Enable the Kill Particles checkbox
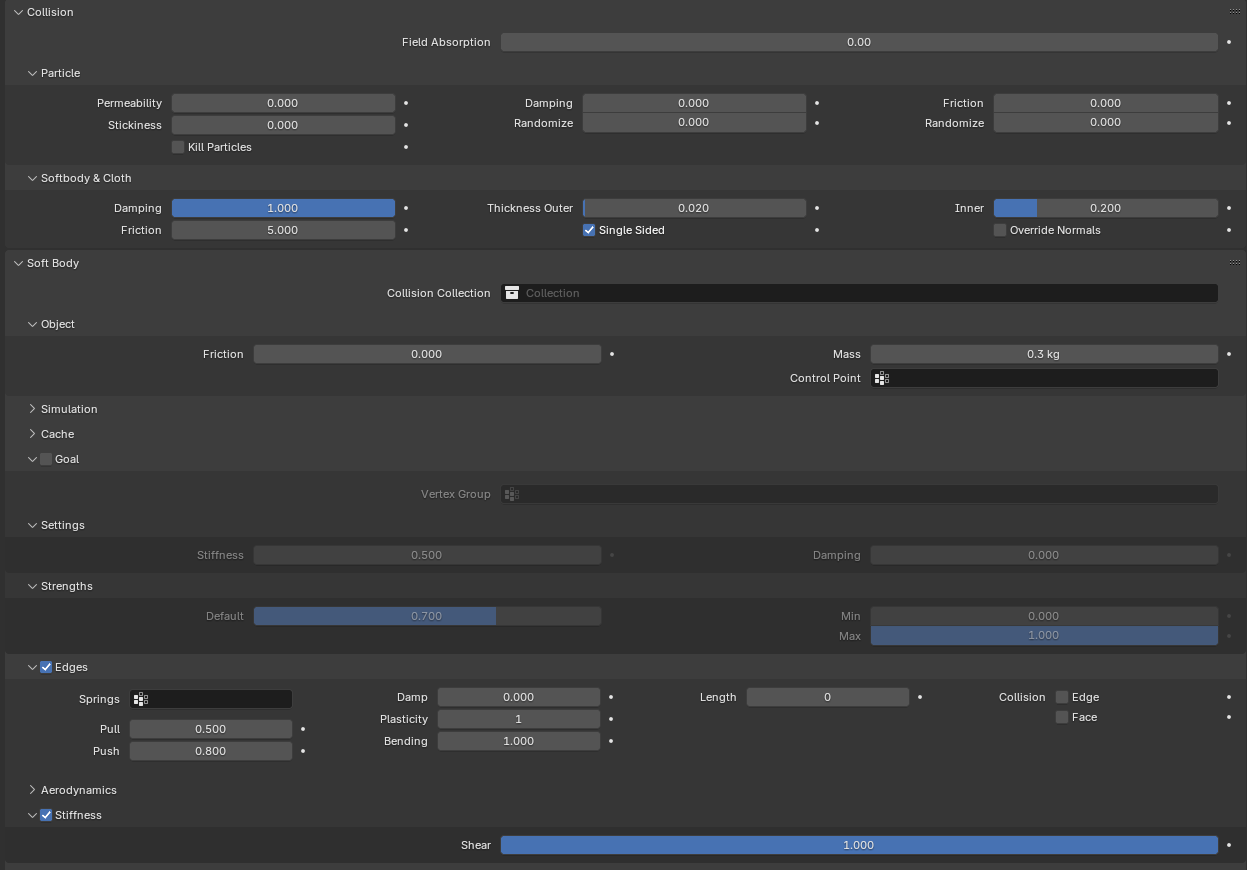1247x870 pixels. [178, 147]
